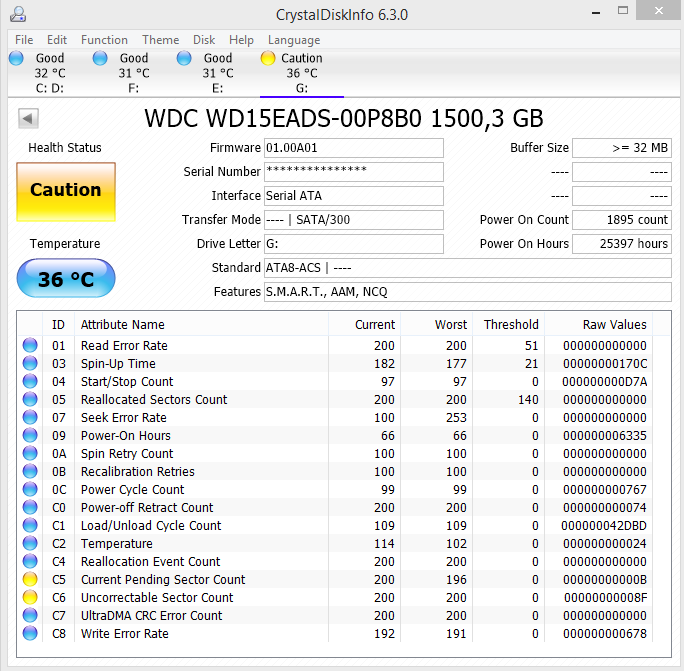
Task: Click the blue status orb for E:
Action: (184, 58)
